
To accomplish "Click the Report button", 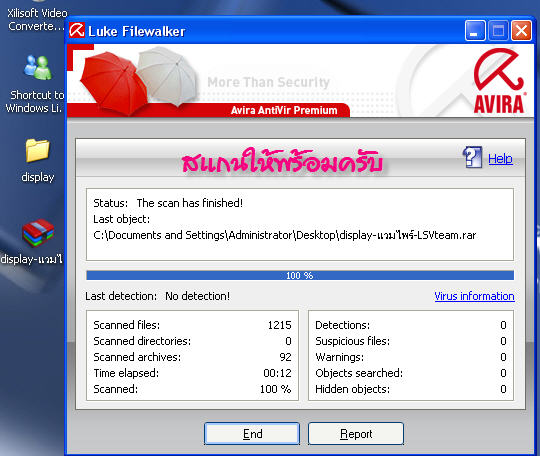I will [x=356, y=434].
